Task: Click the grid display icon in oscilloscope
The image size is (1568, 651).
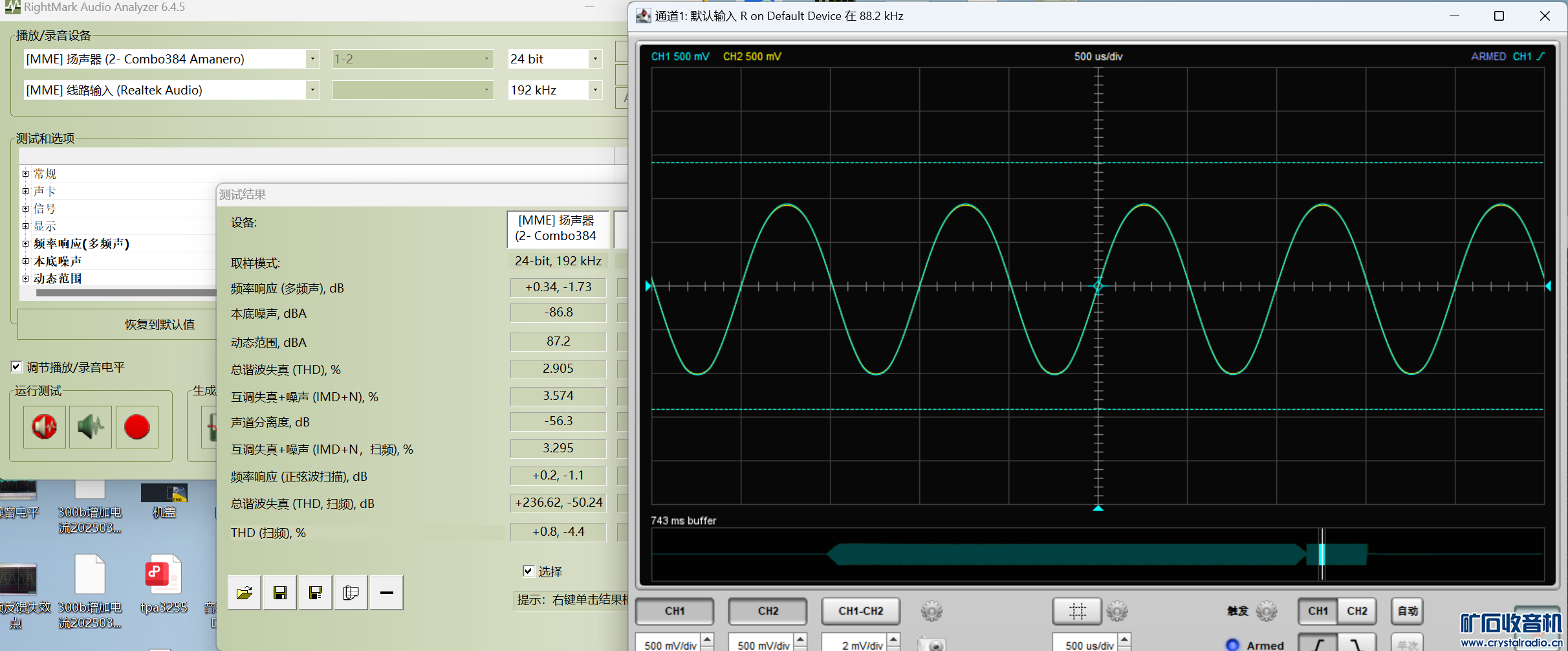Action: [x=1077, y=611]
